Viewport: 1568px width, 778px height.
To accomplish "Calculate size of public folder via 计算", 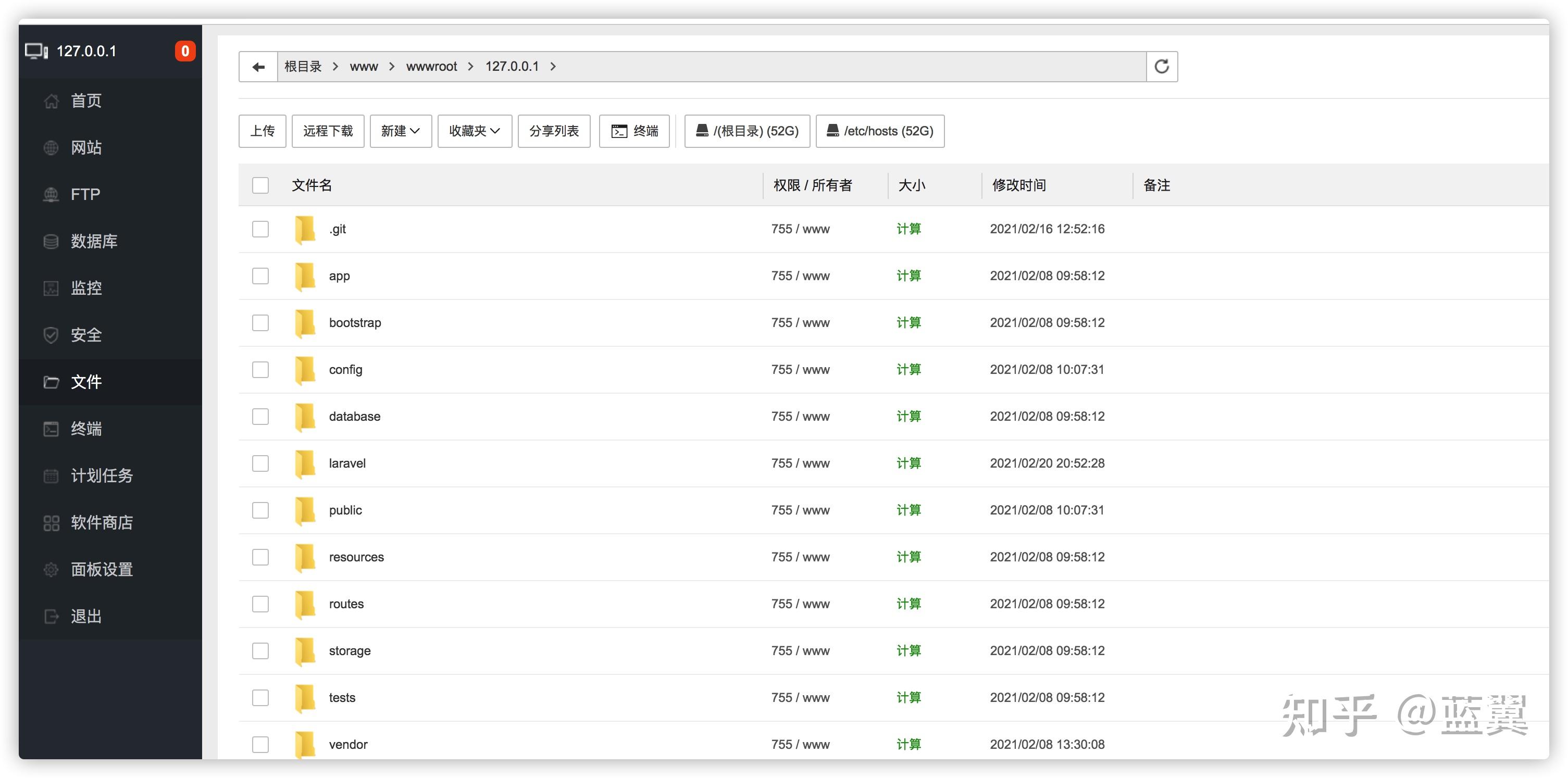I will (x=908, y=510).
